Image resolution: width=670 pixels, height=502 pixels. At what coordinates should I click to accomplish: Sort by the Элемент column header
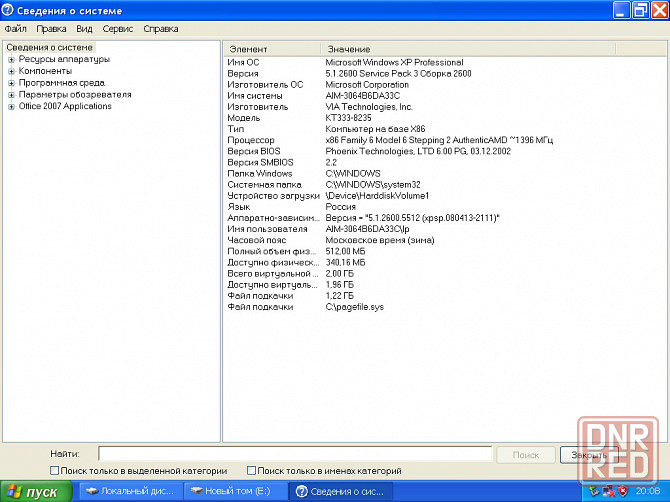tap(272, 49)
